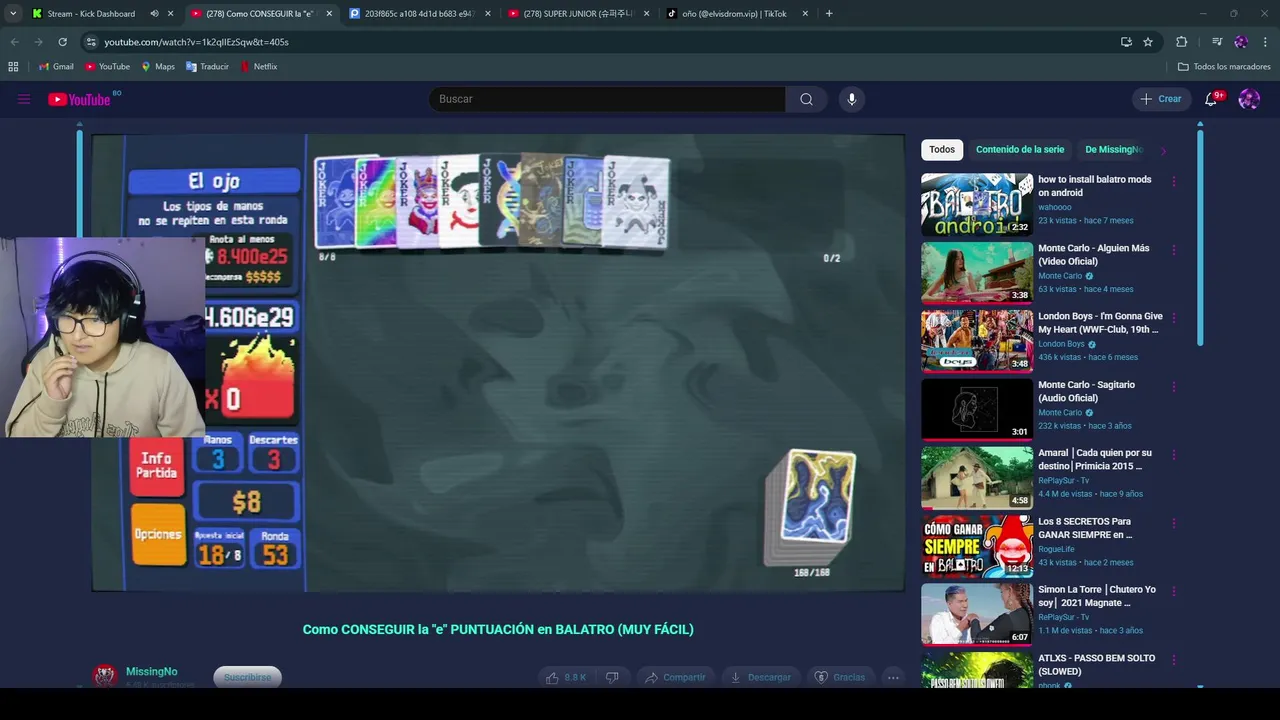The height and width of the screenshot is (720, 1280).
Task: Open options for 'Los 8 SECRETOS' video
Action: coord(1174,524)
